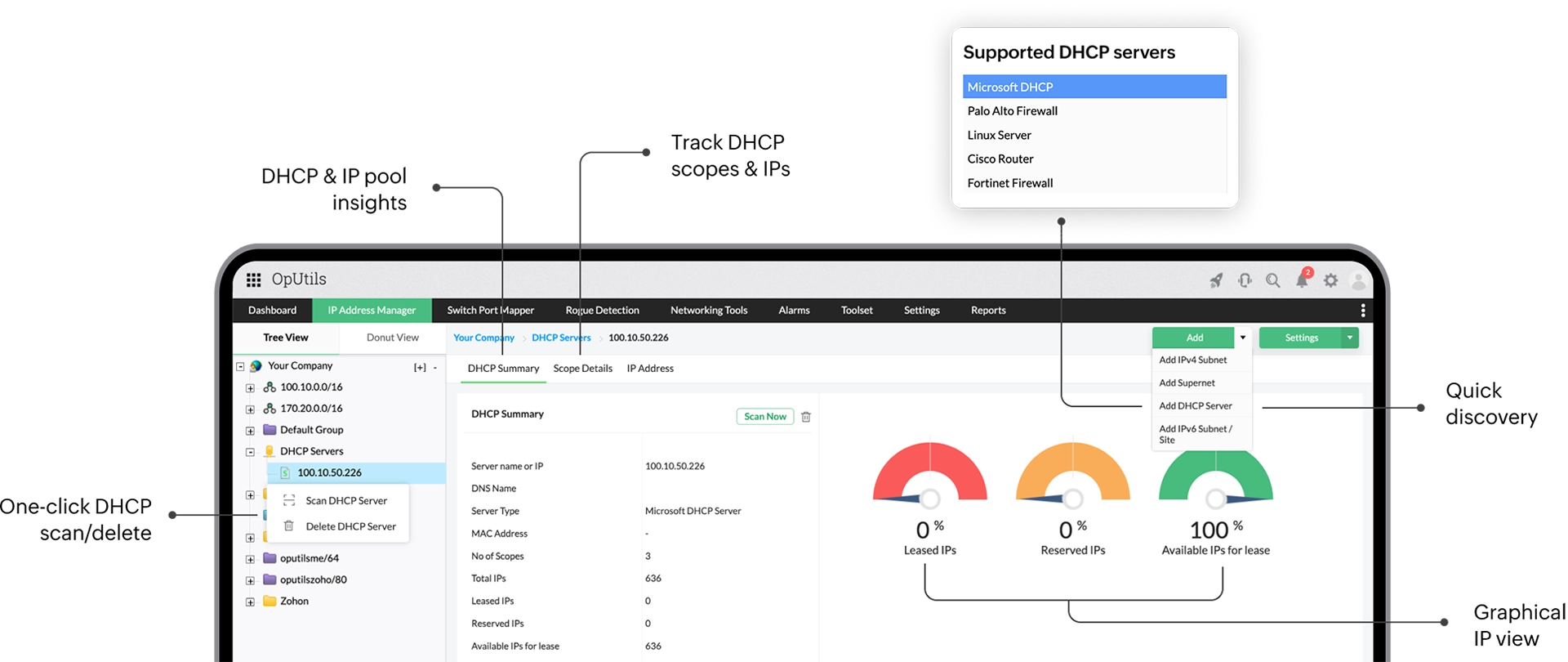The image size is (1568, 662).
Task: Click the DHCP Servers group icon
Action: click(x=269, y=451)
